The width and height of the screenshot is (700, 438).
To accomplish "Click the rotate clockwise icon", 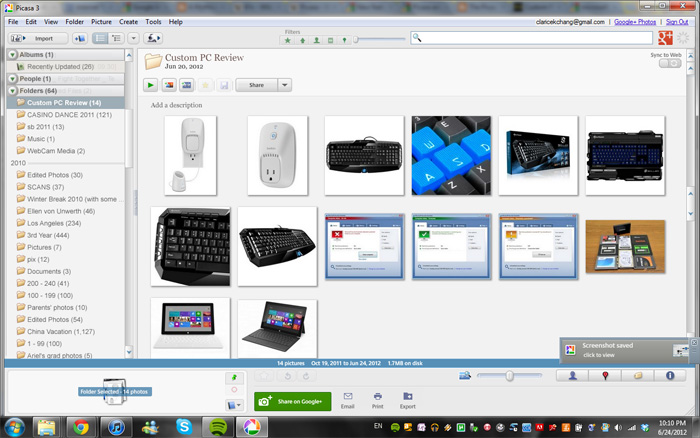I will [x=306, y=376].
